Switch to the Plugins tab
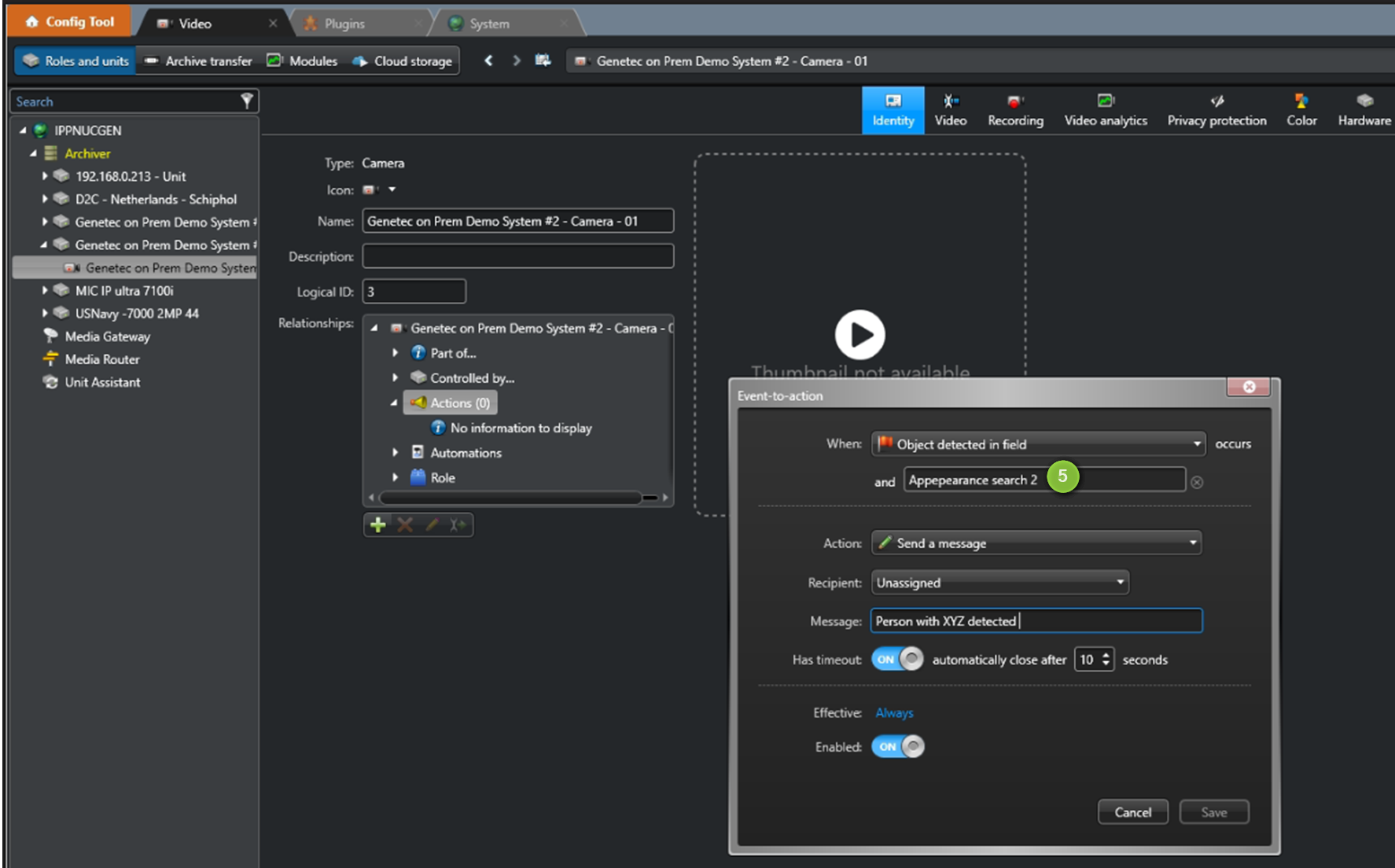The height and width of the screenshot is (868, 1395). tap(344, 24)
